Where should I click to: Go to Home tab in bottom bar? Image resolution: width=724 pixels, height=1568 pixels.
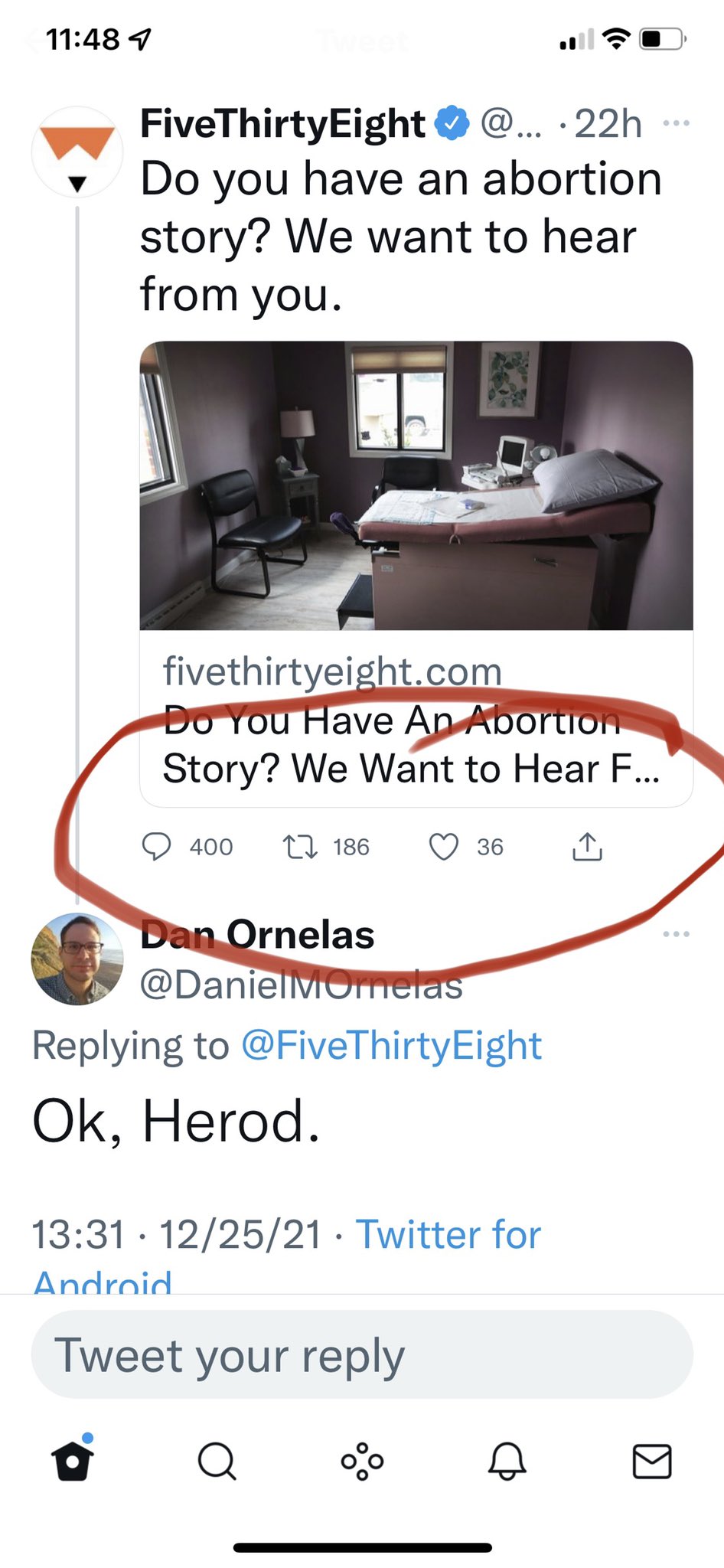(73, 1461)
